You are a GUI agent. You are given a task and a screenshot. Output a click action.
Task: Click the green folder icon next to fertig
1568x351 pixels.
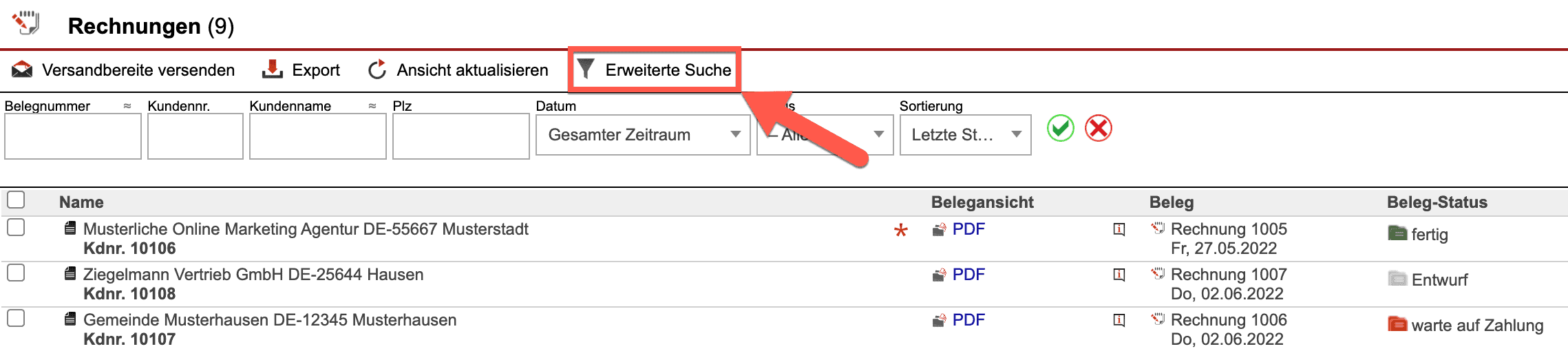[x=1397, y=233]
